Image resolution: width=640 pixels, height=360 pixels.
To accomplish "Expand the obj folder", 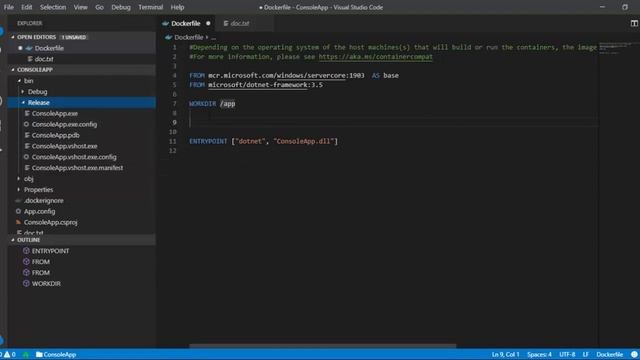I will [19, 179].
